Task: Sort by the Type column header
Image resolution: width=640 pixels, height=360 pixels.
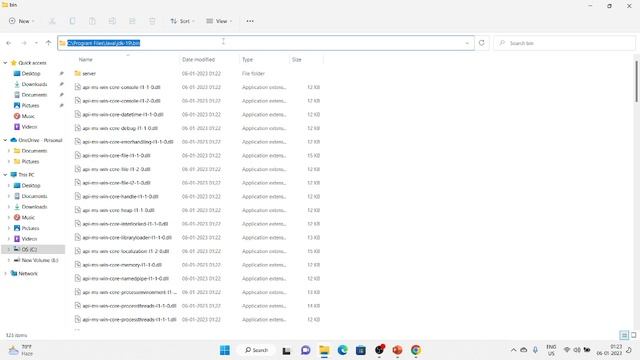Action: pos(247,60)
